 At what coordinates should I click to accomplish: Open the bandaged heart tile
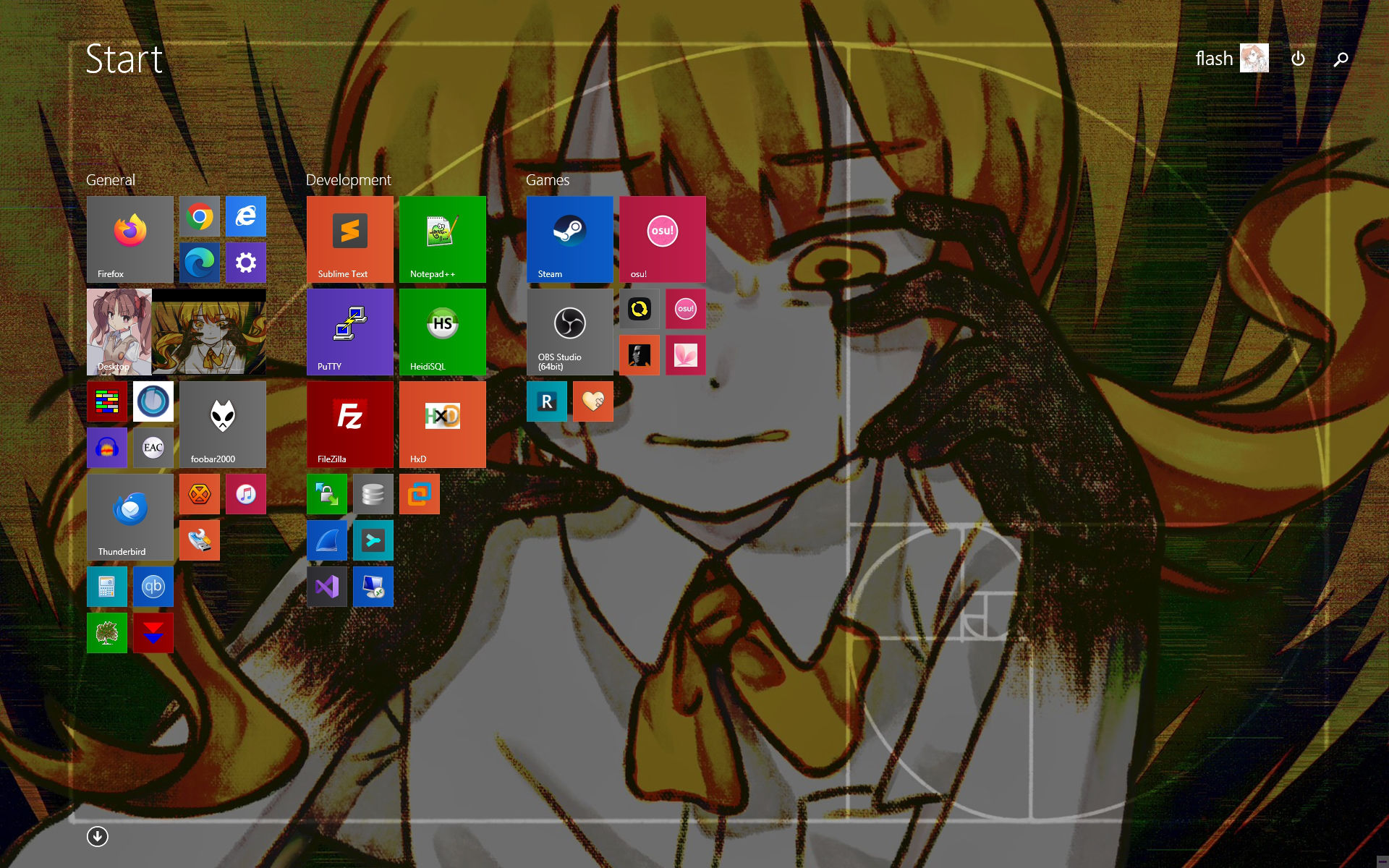(593, 401)
